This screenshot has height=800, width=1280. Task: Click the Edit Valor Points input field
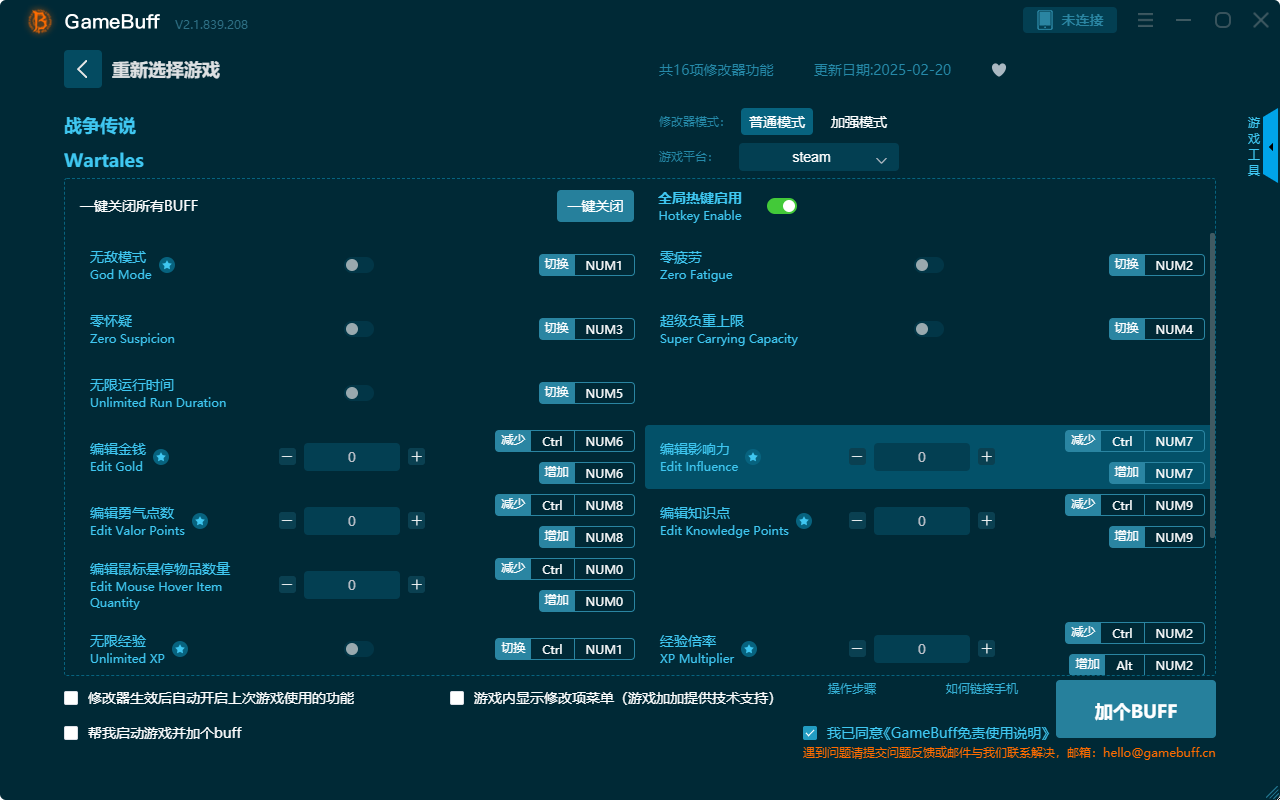(x=351, y=520)
